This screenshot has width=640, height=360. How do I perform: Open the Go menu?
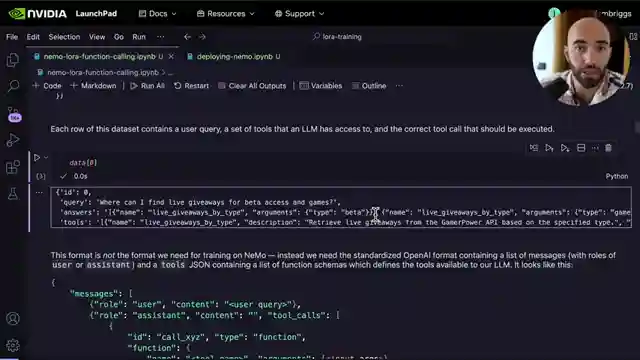118,37
